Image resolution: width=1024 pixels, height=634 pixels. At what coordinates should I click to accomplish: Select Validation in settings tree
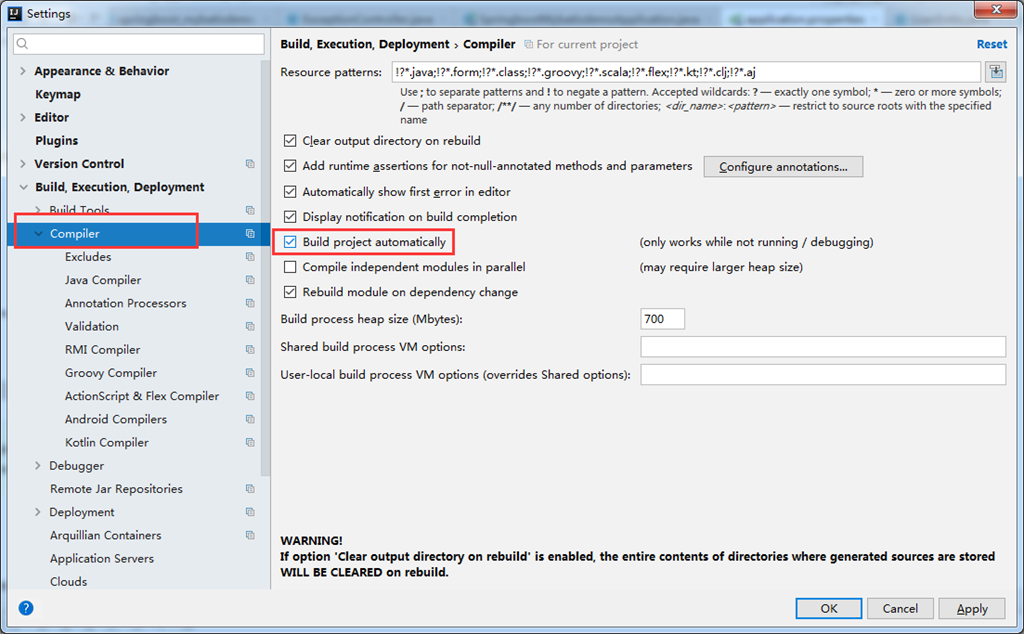(x=91, y=326)
